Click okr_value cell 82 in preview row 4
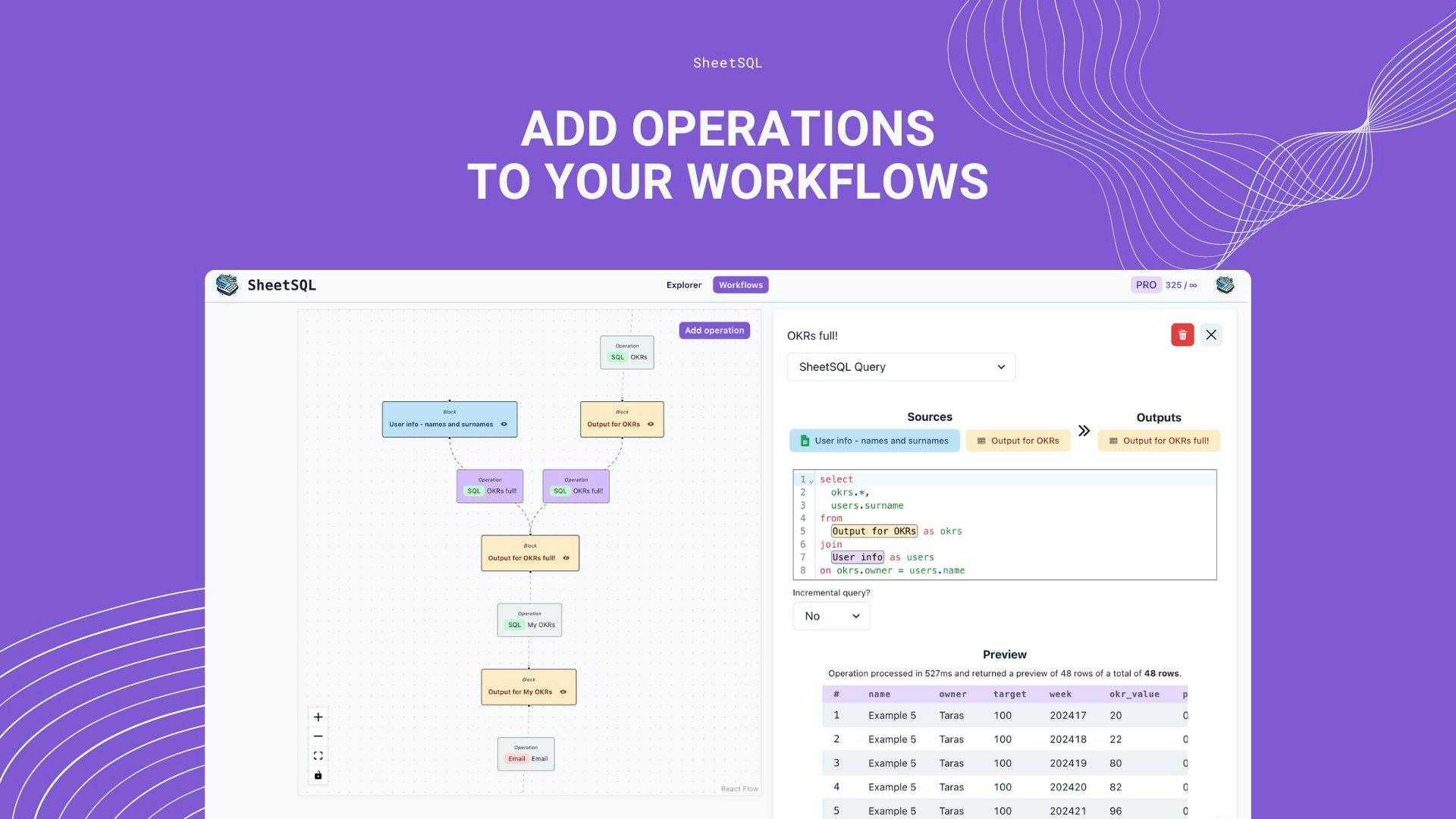 coord(1116,787)
